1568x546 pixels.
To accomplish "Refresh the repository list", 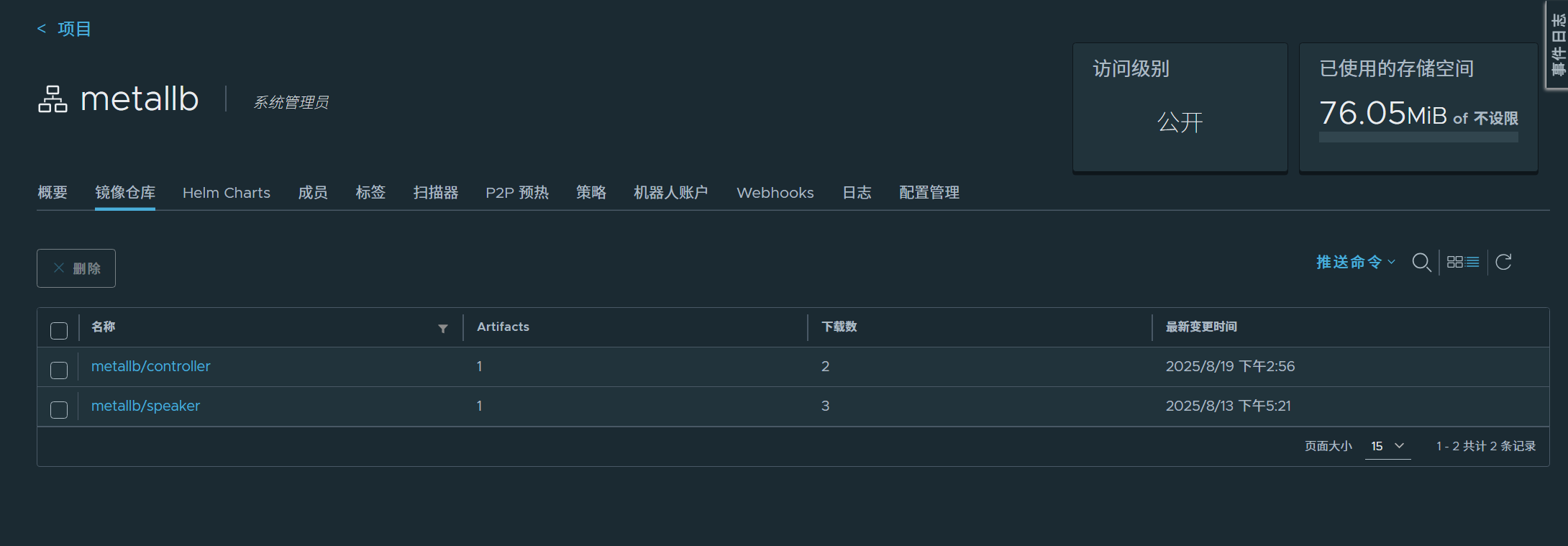I will point(1503,262).
